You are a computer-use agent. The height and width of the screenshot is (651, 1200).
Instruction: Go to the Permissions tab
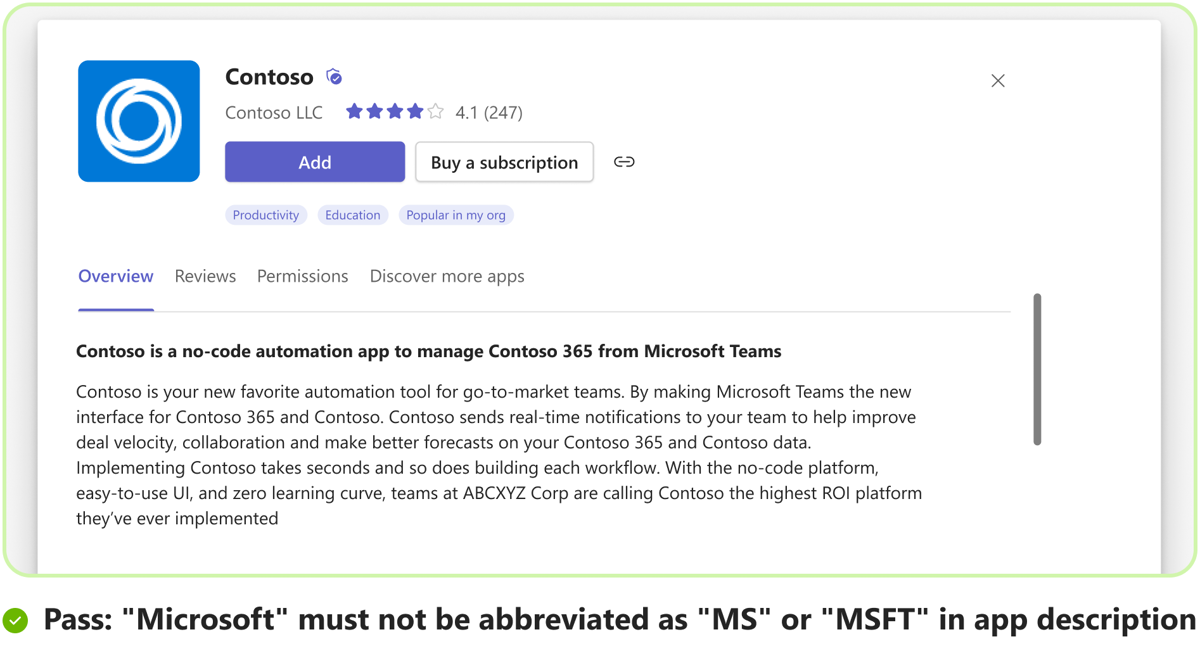click(302, 276)
